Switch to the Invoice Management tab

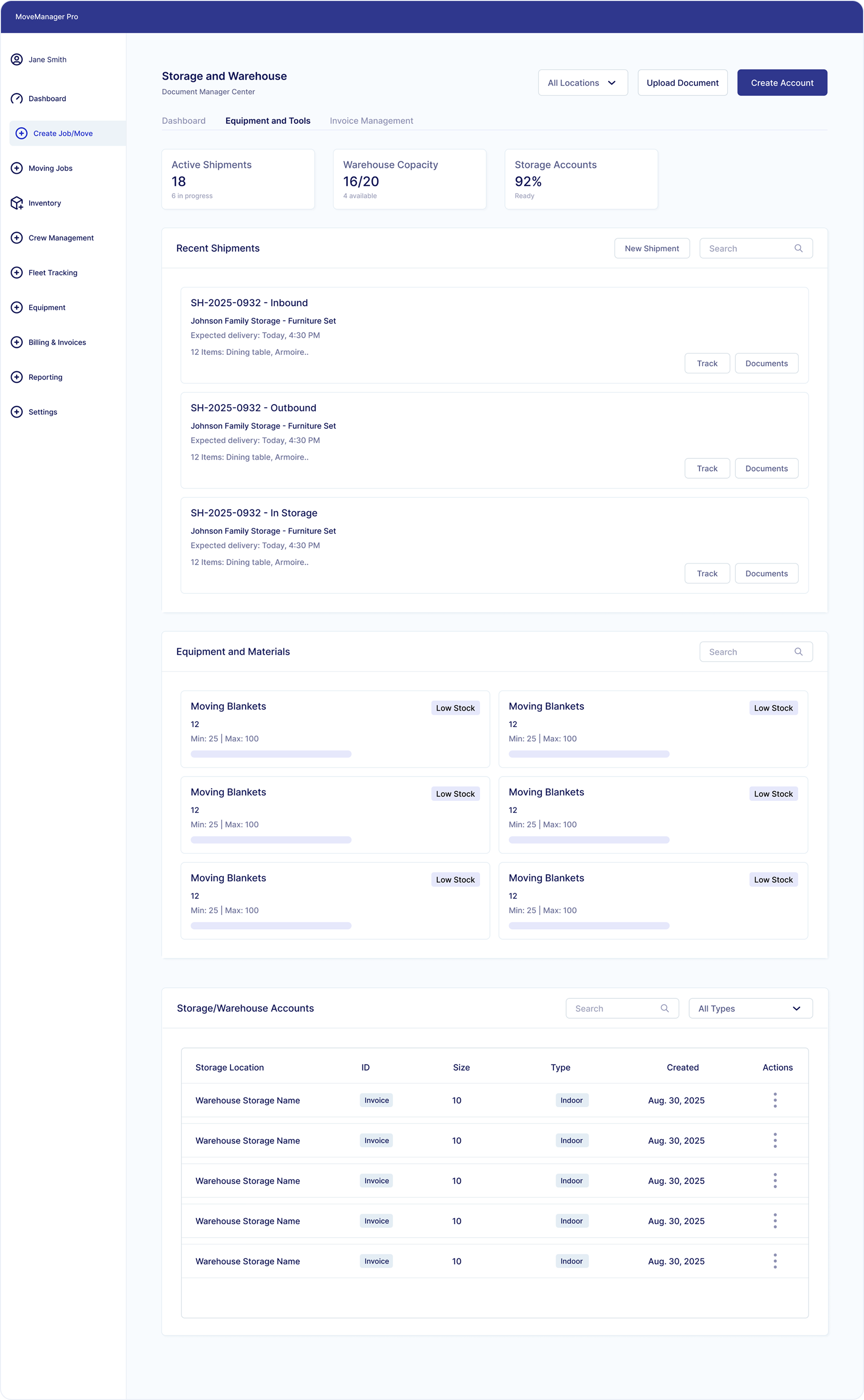(371, 121)
